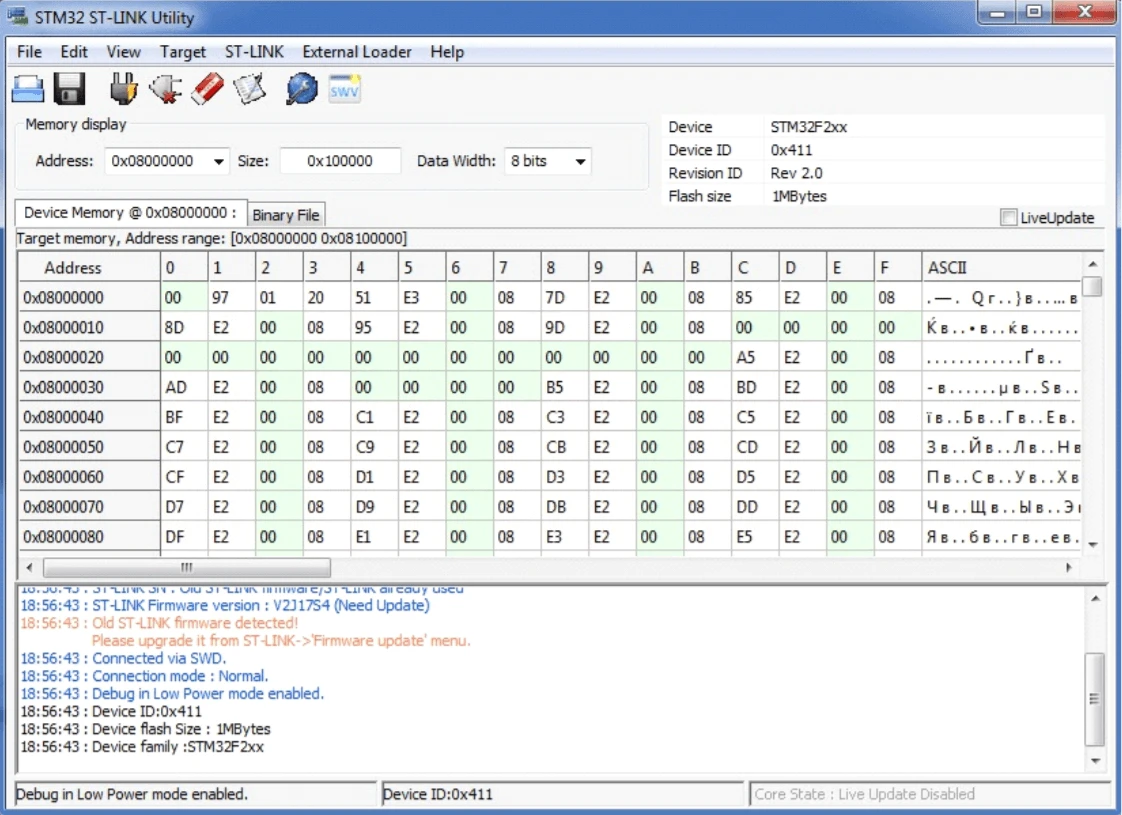Click the memory table scroll right arrow
This screenshot has width=1122, height=815.
tap(1069, 567)
